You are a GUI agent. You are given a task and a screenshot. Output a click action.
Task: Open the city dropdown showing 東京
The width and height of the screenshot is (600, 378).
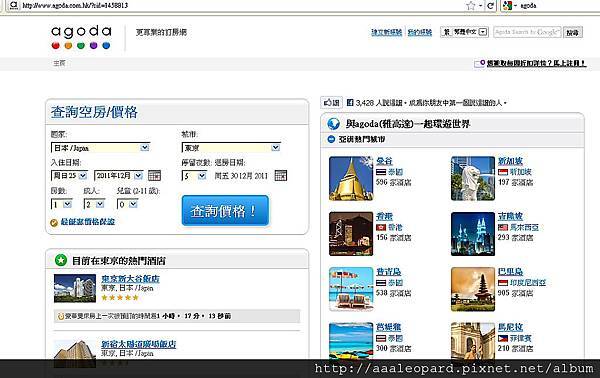click(231, 148)
